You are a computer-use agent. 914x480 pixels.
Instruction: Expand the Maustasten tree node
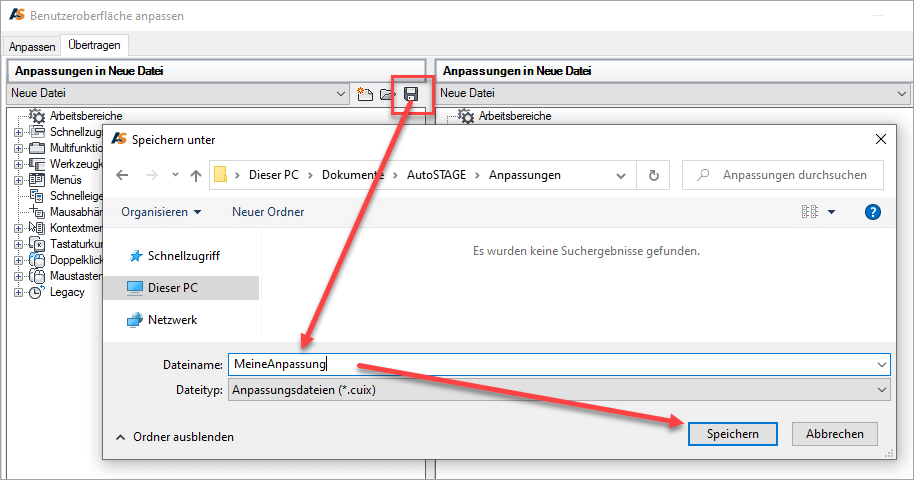click(x=19, y=276)
